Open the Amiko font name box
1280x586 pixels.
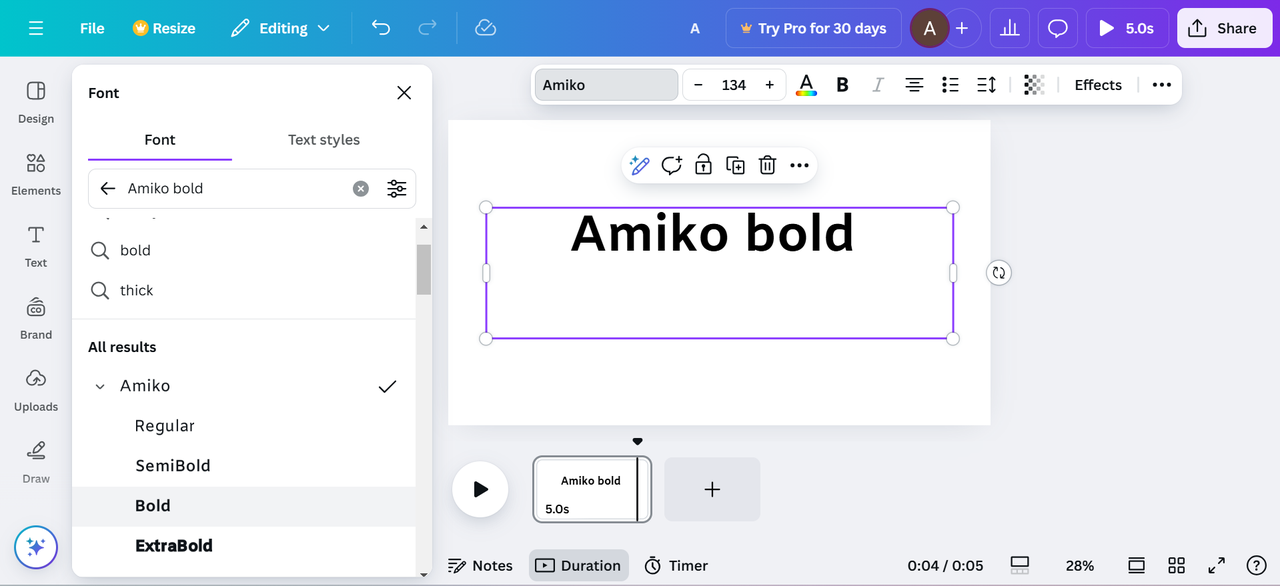(x=606, y=85)
